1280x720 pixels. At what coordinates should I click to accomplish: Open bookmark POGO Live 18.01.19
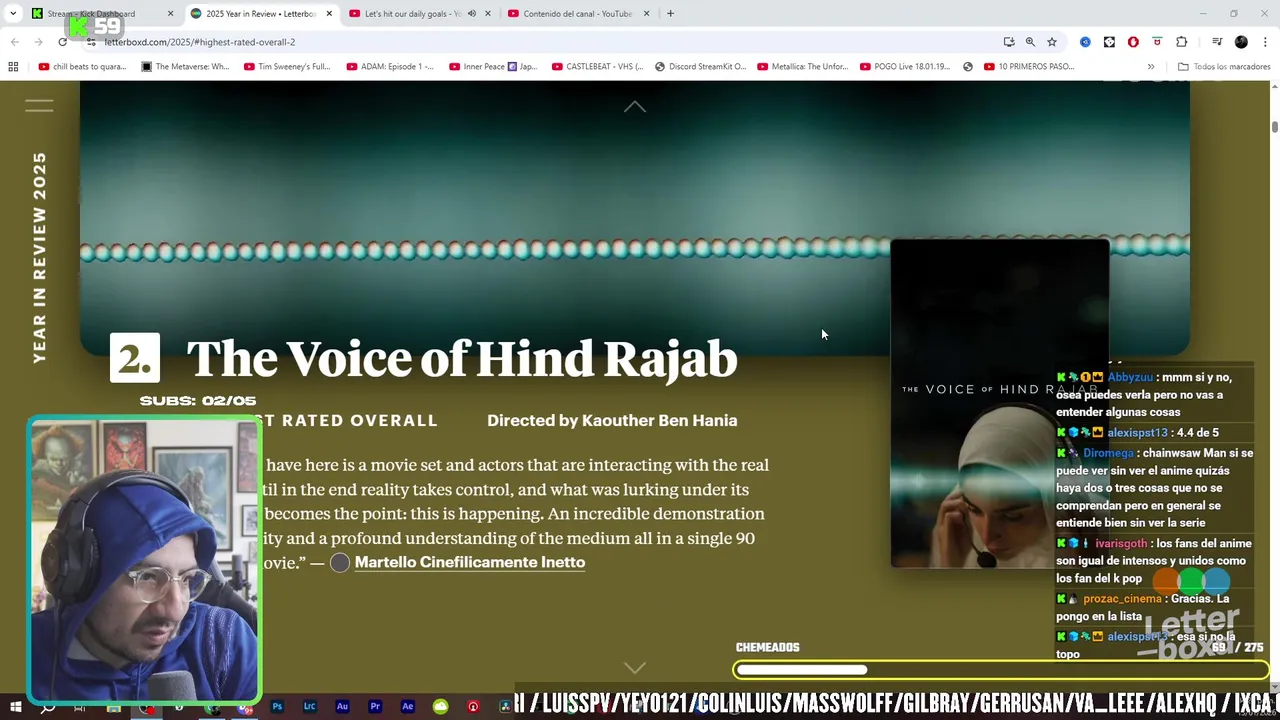pos(904,67)
